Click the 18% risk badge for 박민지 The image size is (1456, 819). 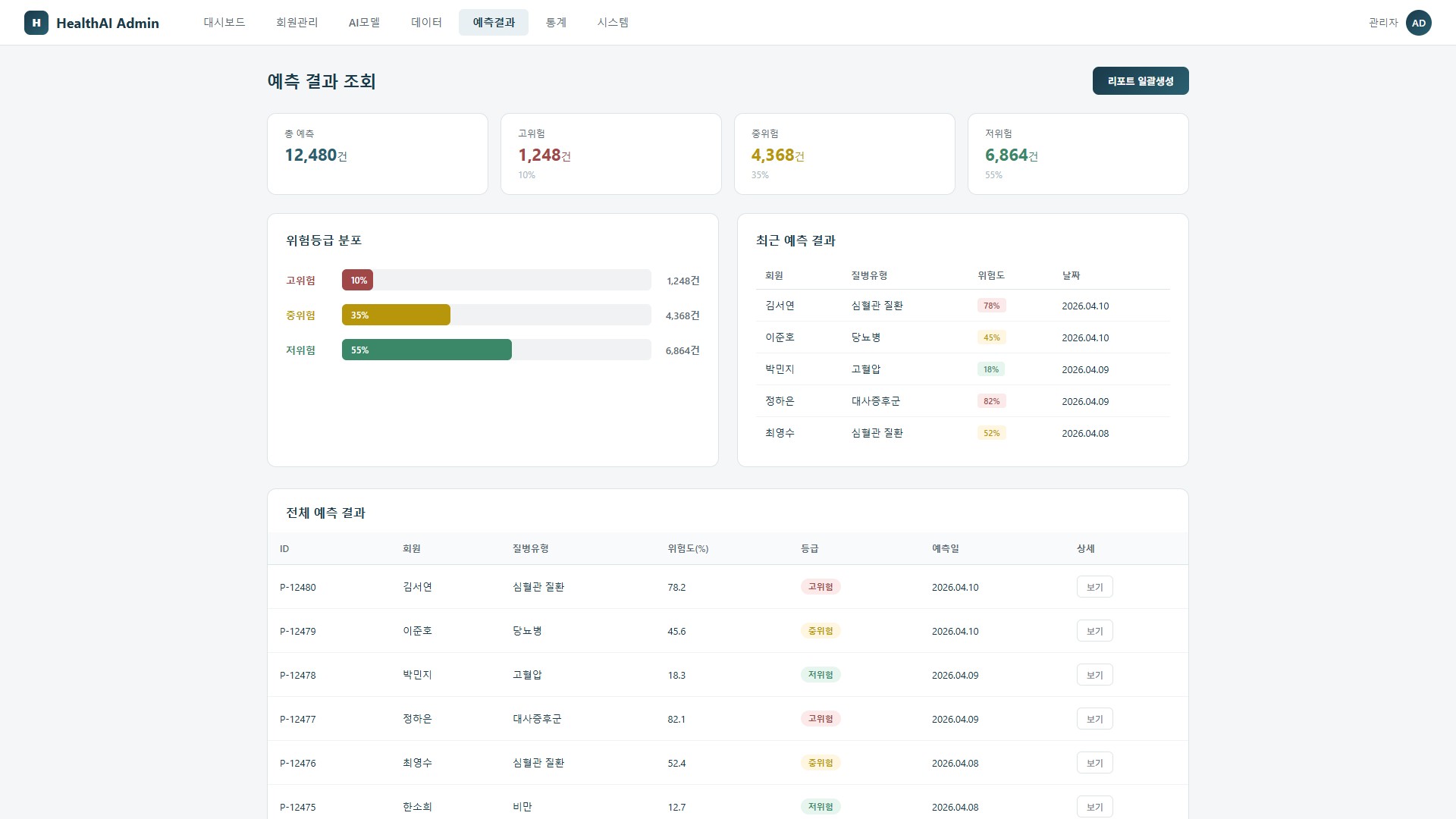[x=991, y=369]
